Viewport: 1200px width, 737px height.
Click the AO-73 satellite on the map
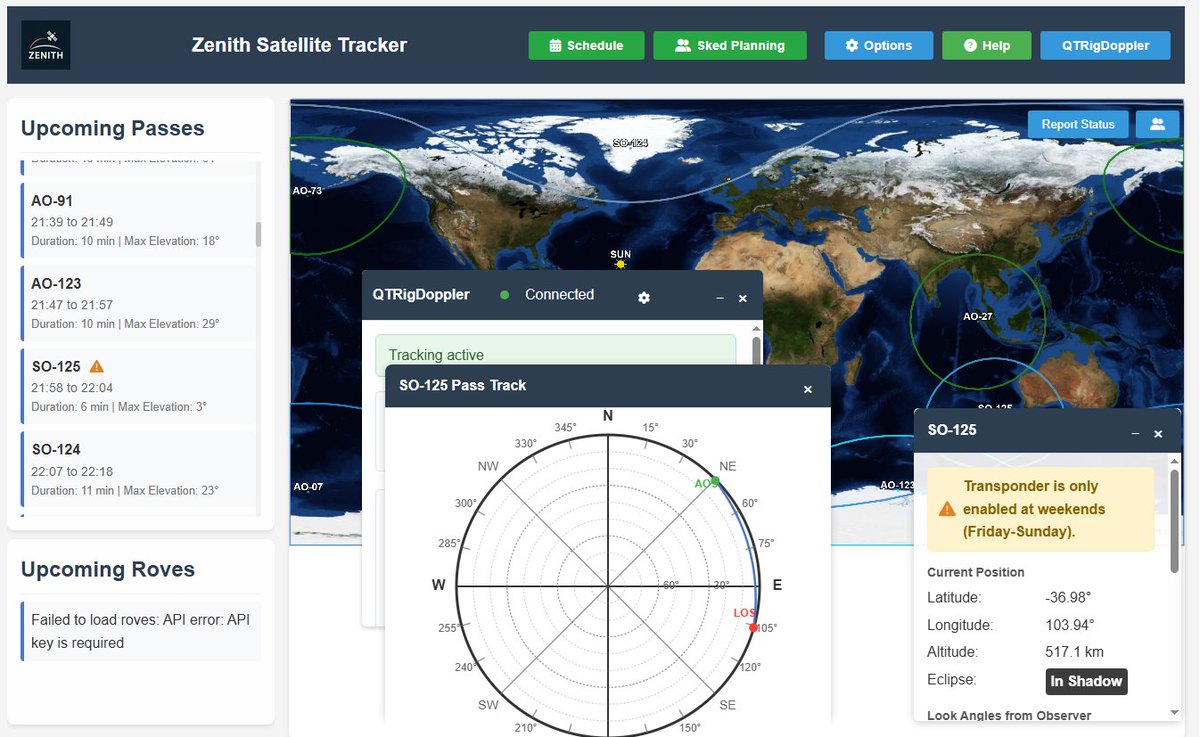[307, 190]
